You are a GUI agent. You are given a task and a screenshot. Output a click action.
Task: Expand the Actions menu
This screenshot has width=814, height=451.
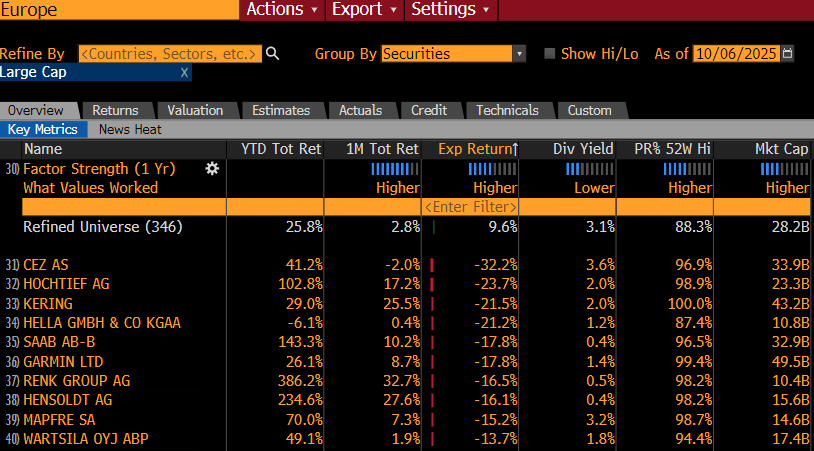[x=282, y=9]
